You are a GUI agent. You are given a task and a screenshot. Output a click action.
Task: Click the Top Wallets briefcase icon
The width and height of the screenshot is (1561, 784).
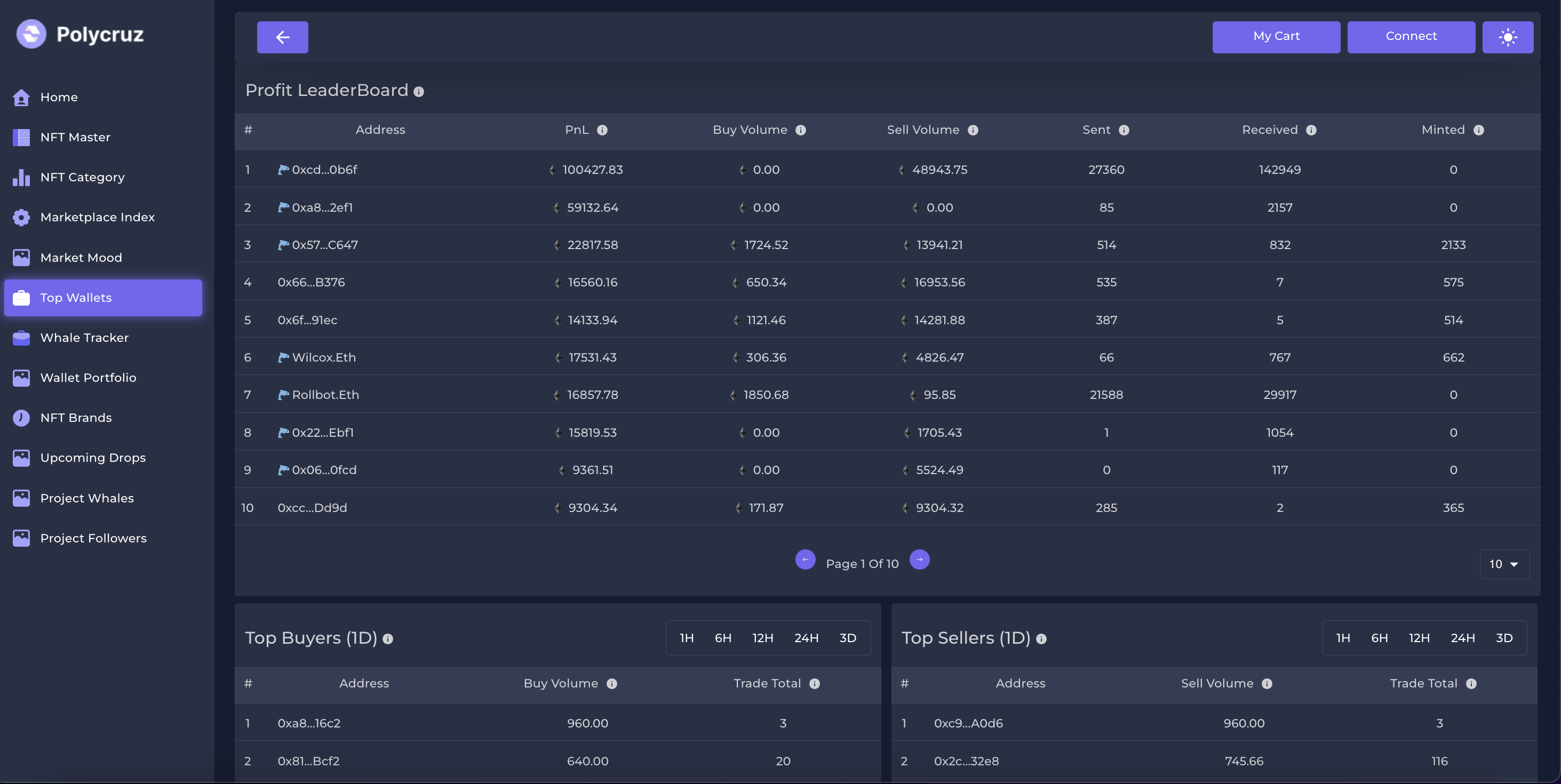[x=21, y=298]
